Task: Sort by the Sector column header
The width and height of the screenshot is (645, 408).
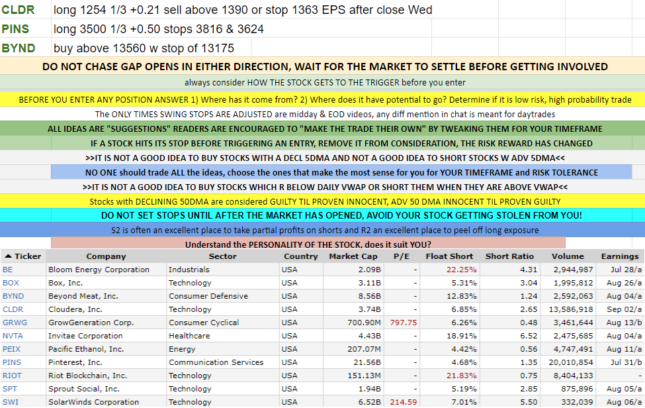Action: click(223, 256)
